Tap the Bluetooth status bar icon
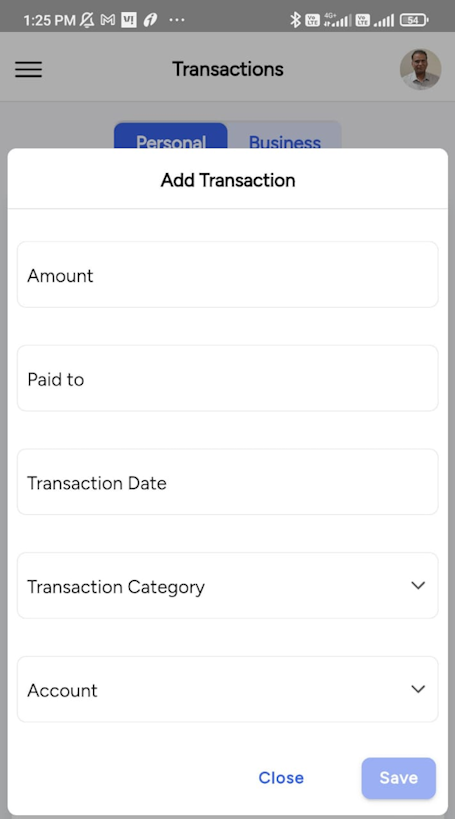 click(295, 20)
